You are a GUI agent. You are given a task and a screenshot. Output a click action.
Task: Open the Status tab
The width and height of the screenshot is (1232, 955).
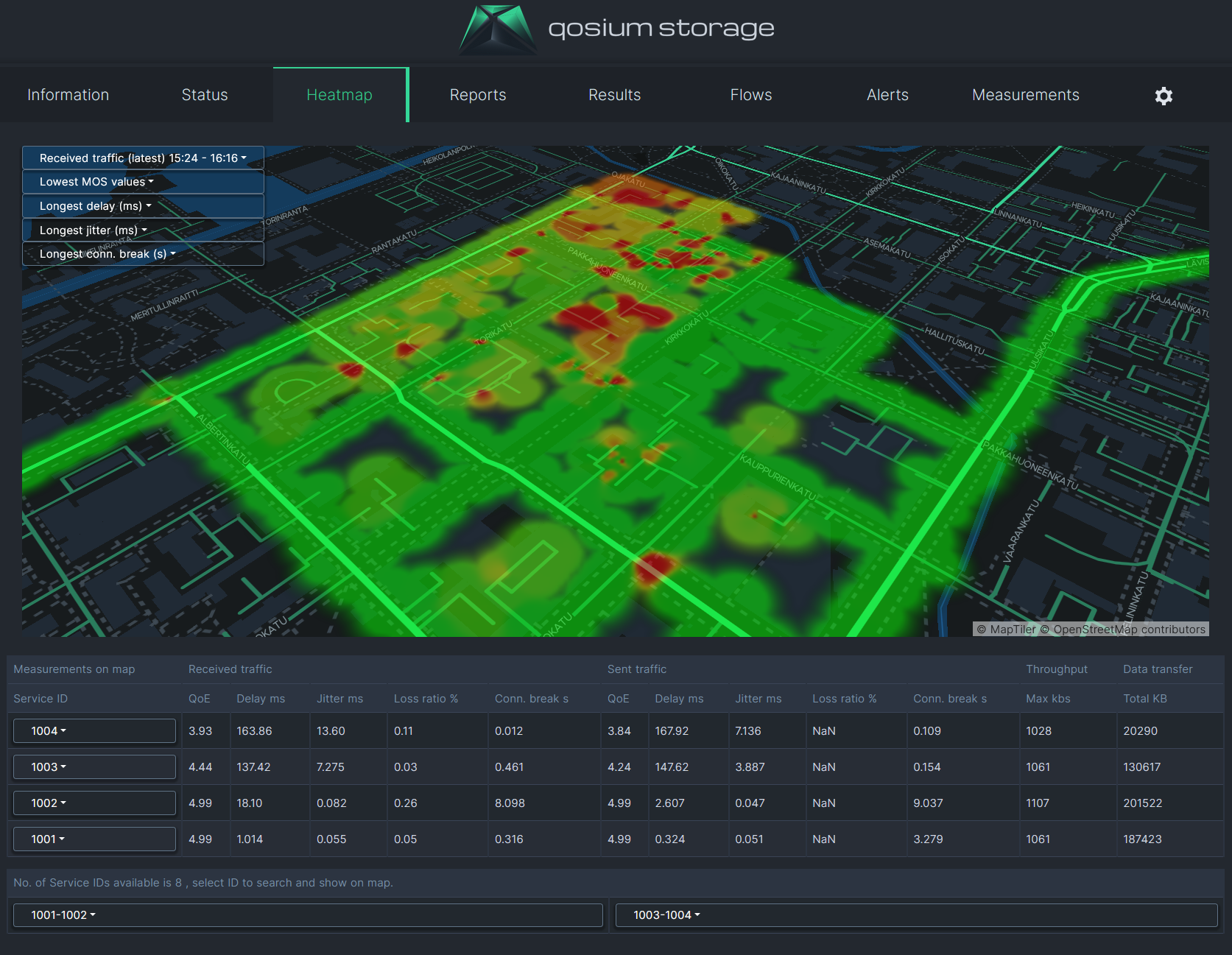[x=205, y=95]
